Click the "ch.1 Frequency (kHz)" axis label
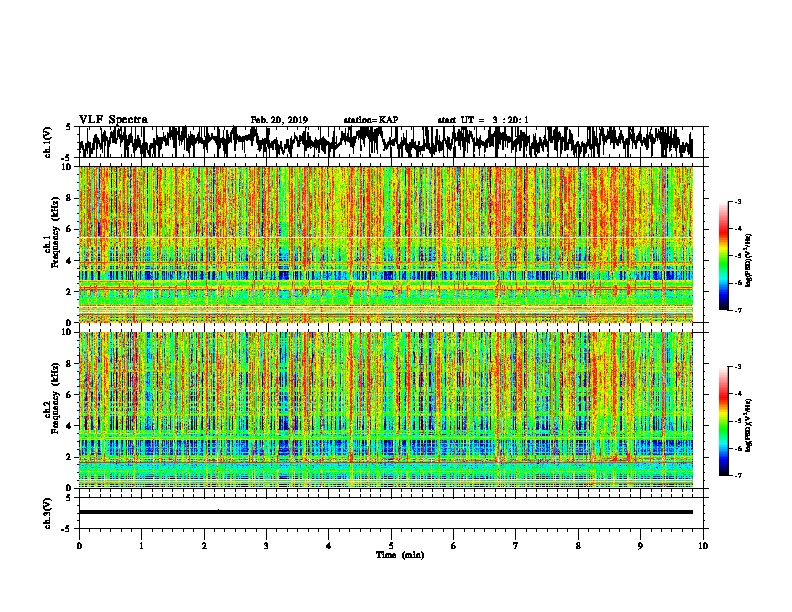The image size is (792, 612). point(51,232)
